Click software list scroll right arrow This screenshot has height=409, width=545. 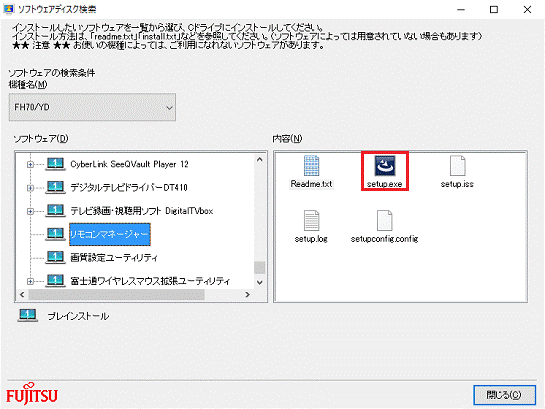(247, 295)
